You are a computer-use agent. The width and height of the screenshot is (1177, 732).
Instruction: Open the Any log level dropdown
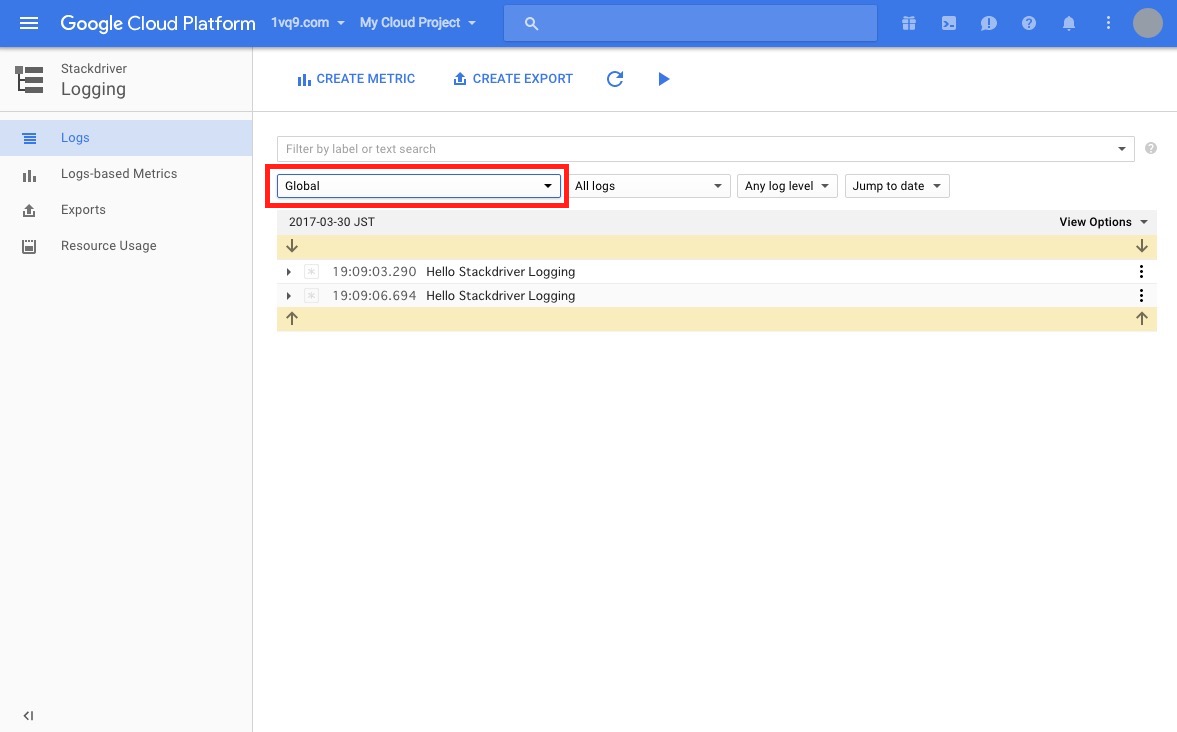point(787,186)
